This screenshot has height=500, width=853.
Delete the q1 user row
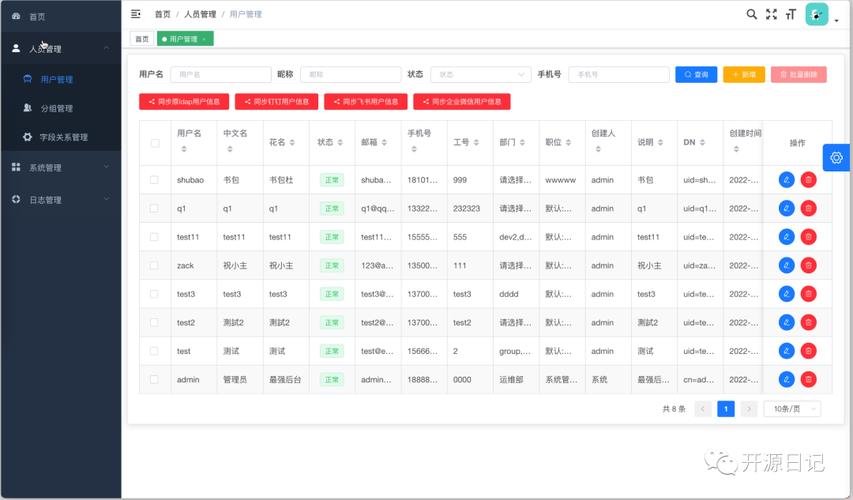point(808,208)
